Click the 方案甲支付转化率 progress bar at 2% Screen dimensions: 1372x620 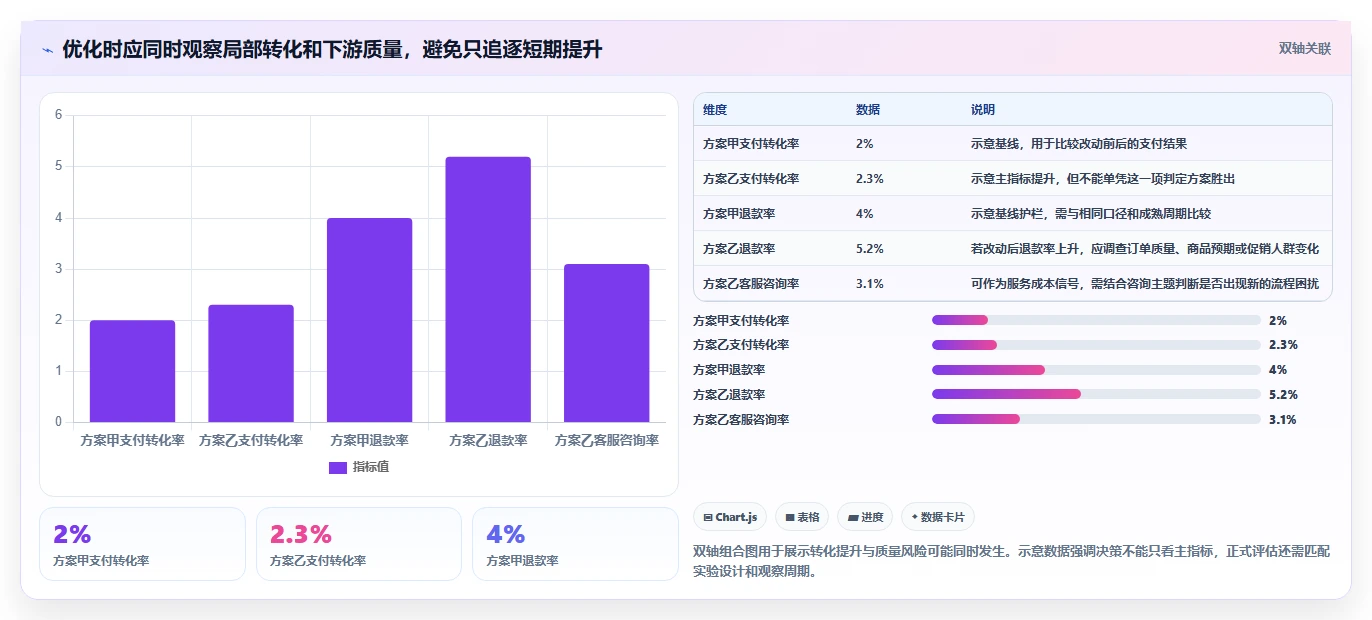pos(1096,320)
